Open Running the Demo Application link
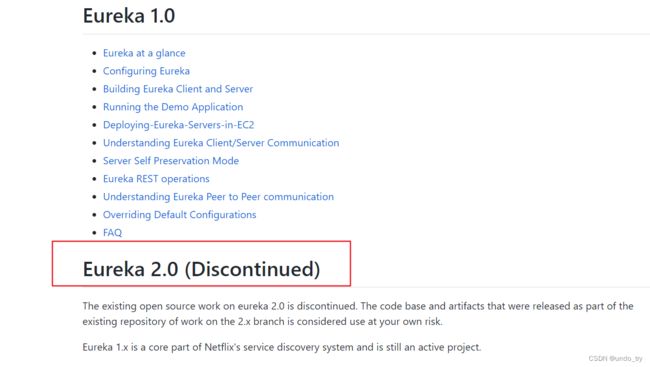This screenshot has height=367, width=650. click(x=173, y=107)
